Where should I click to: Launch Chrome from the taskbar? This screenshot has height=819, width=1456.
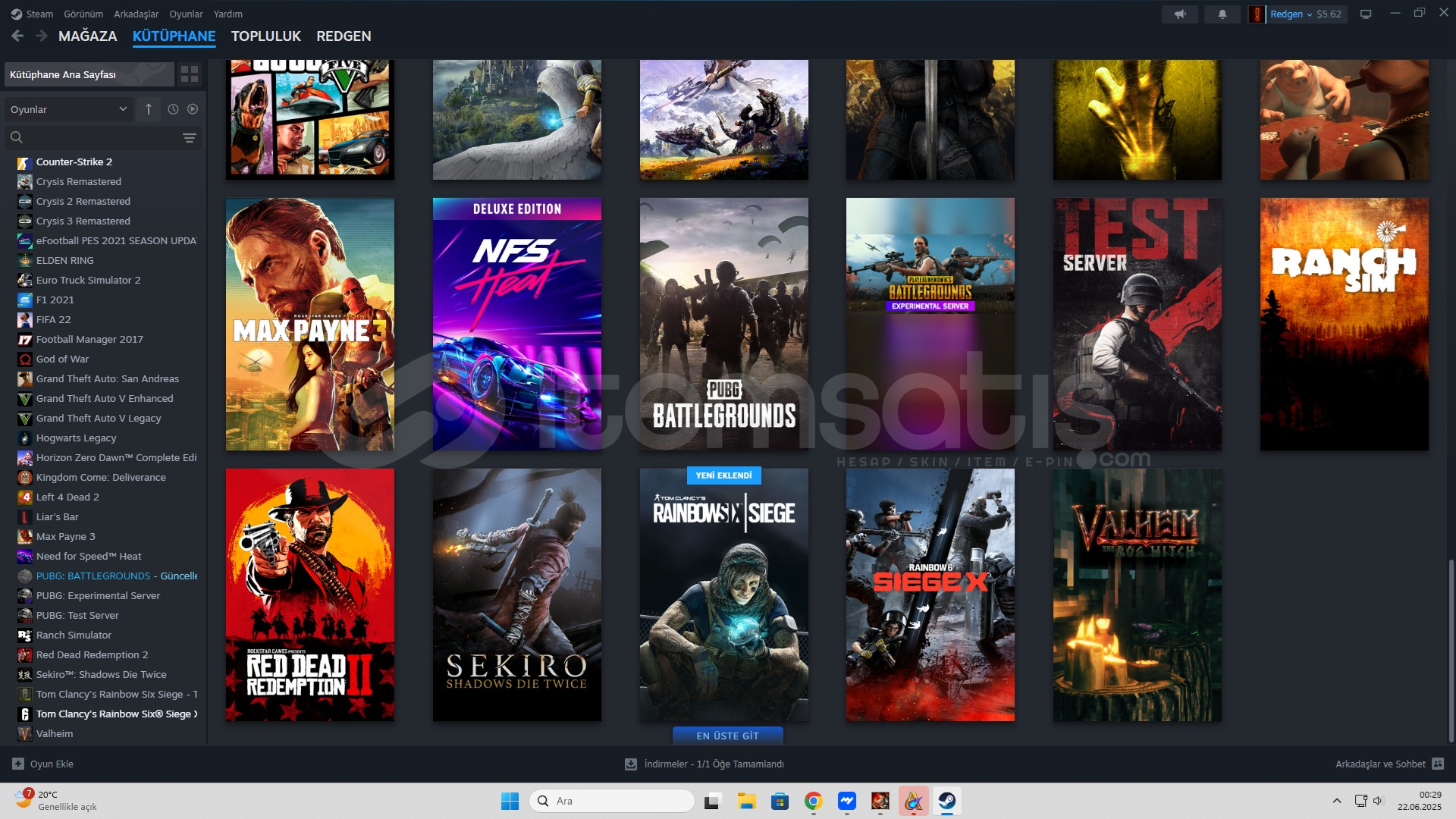813,801
